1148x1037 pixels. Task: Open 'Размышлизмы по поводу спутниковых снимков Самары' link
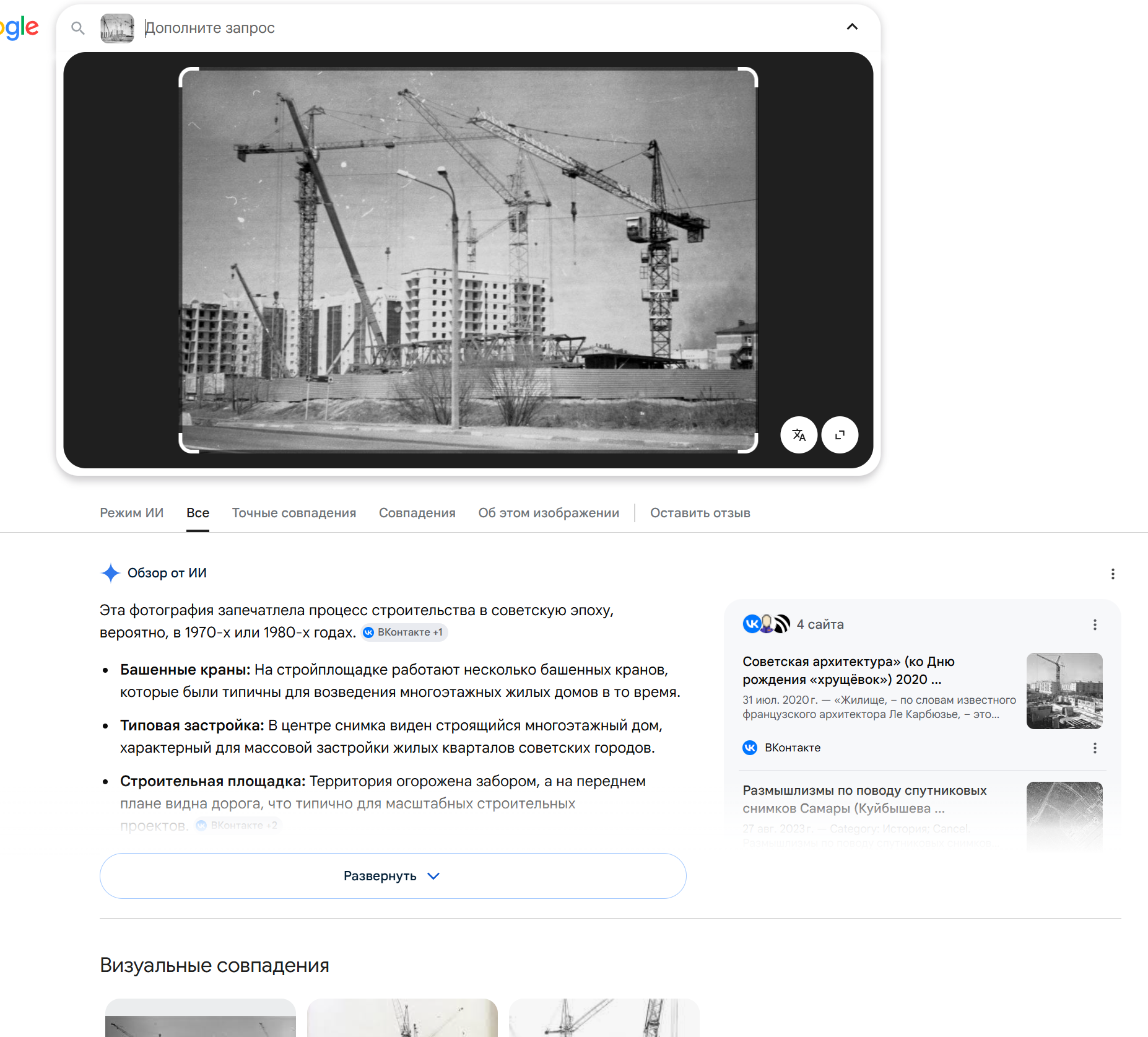864,799
